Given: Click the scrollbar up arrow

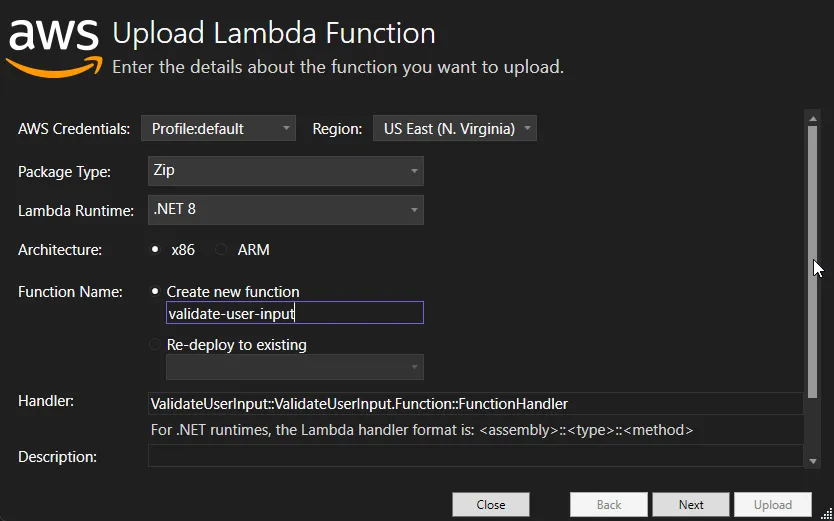Looking at the screenshot, I should tap(813, 118).
